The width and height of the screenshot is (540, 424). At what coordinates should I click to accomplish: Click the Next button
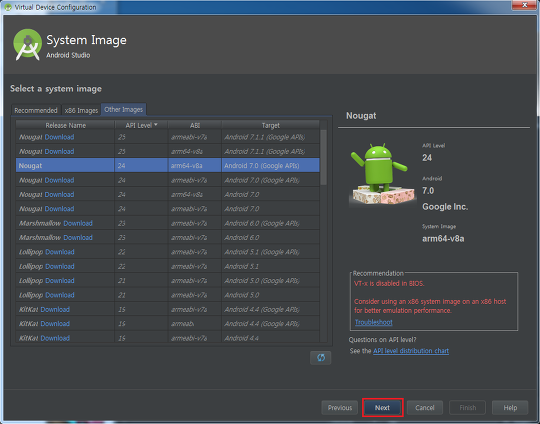tap(382, 408)
